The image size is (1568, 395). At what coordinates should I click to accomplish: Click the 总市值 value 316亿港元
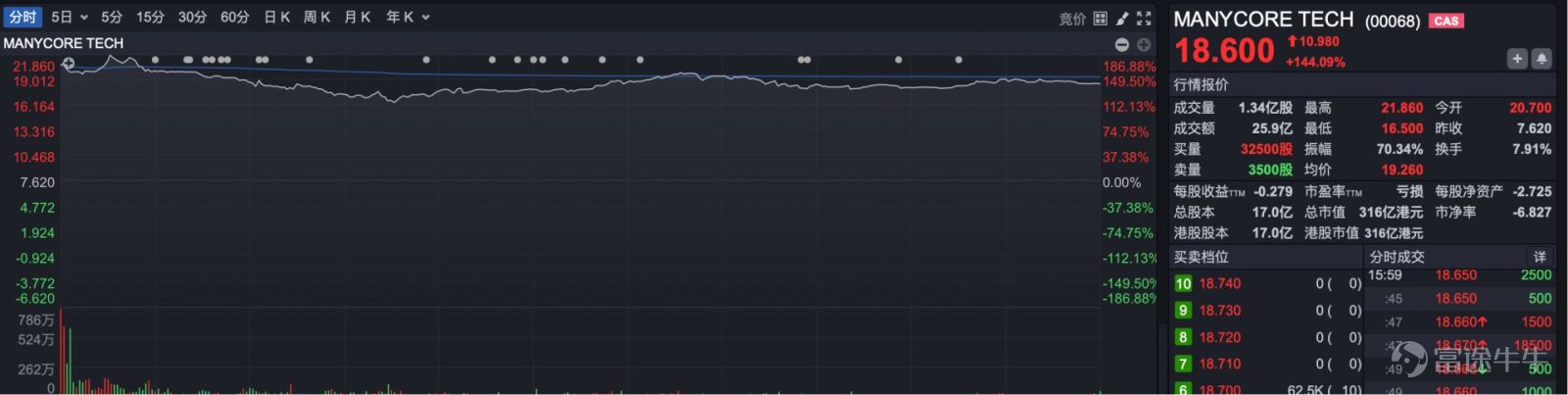coord(1391,212)
